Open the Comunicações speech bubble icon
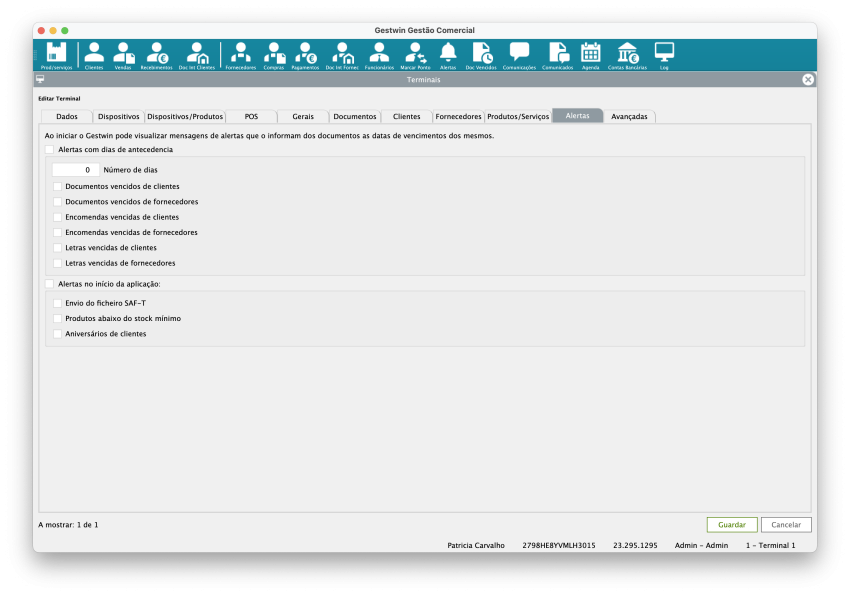Image resolution: width=850 pixels, height=596 pixels. tap(519, 54)
